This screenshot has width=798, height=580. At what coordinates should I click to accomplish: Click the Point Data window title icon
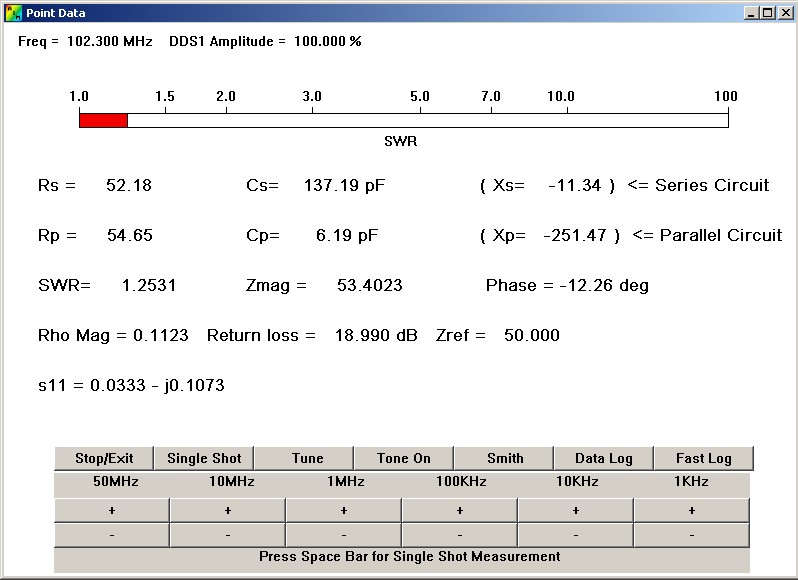pos(13,13)
